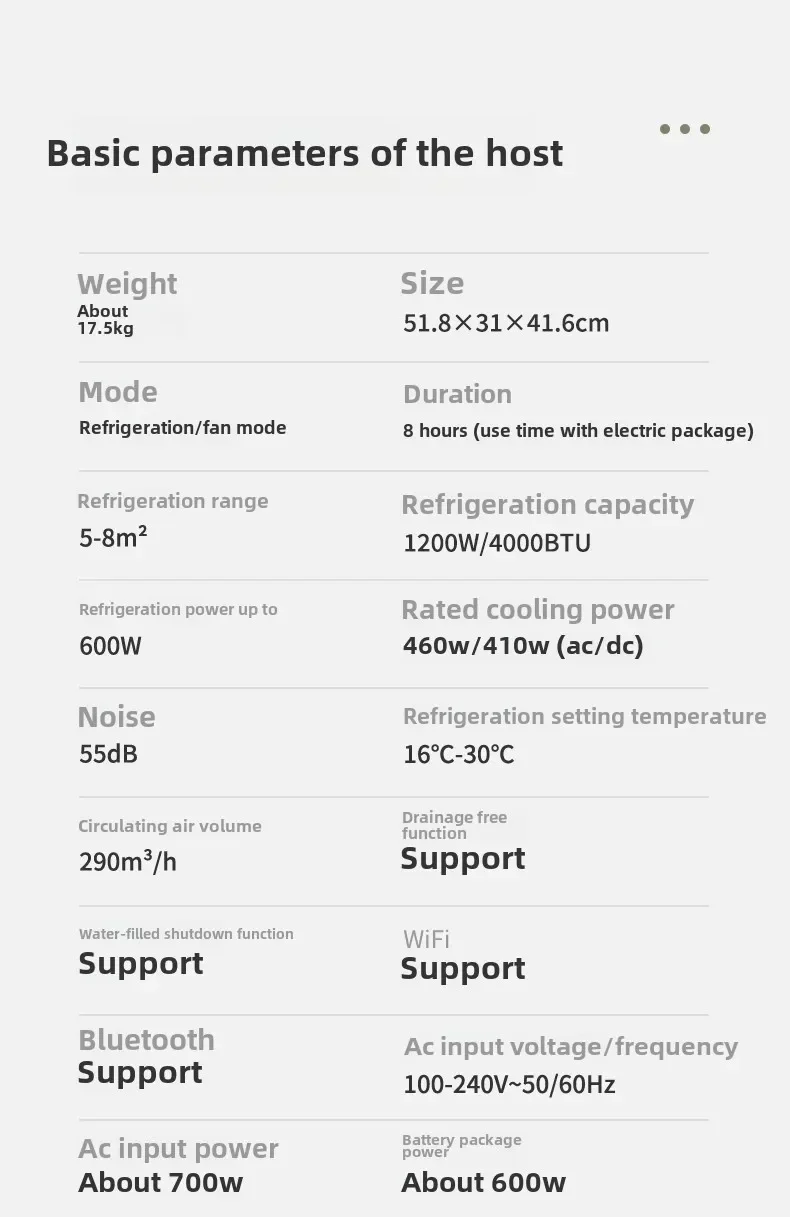Click Support under 'Drainage free function'

coord(462,859)
